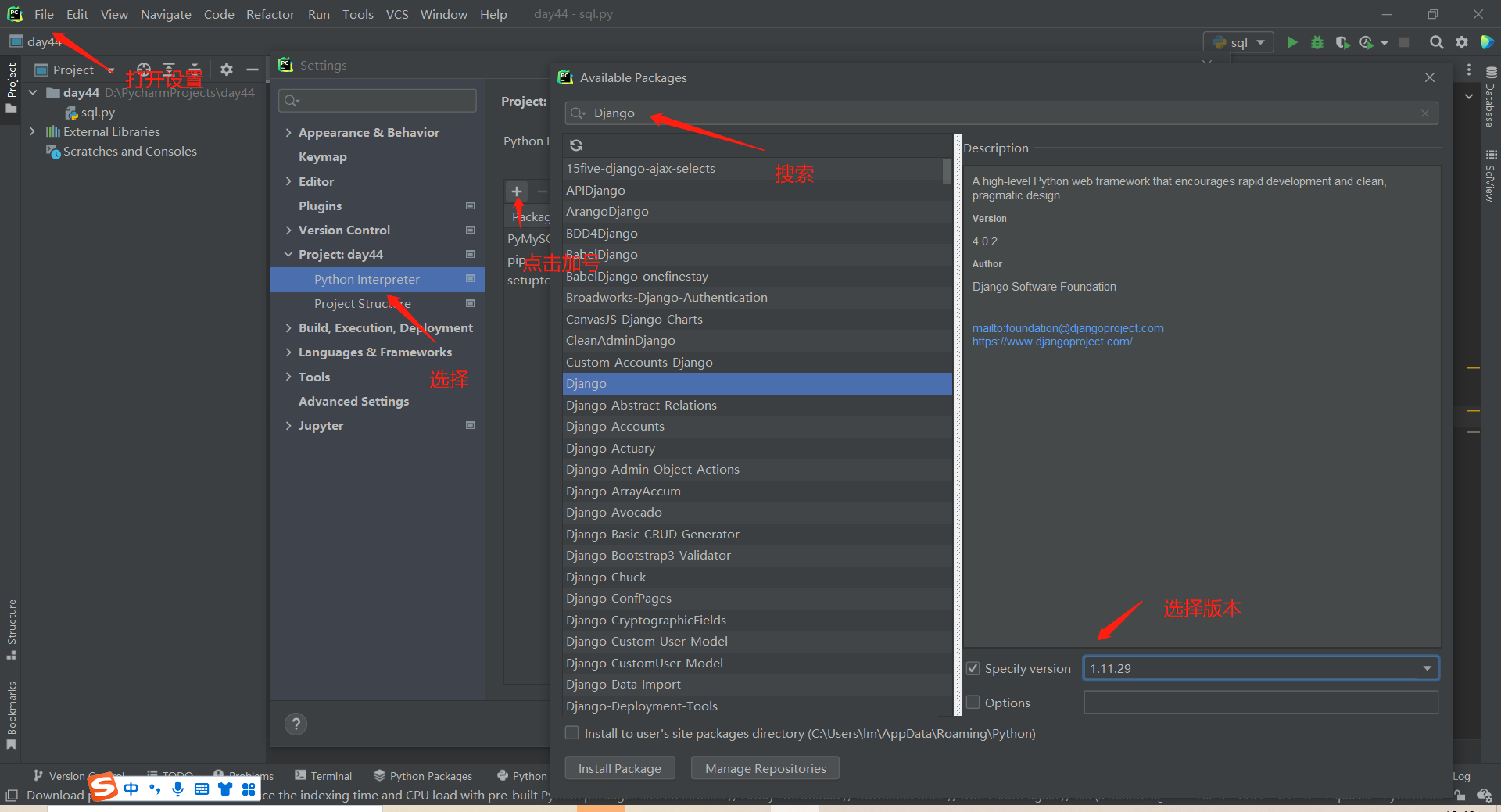This screenshot has width=1501, height=812.
Task: Switch to the Terminal tab
Action: (x=324, y=776)
